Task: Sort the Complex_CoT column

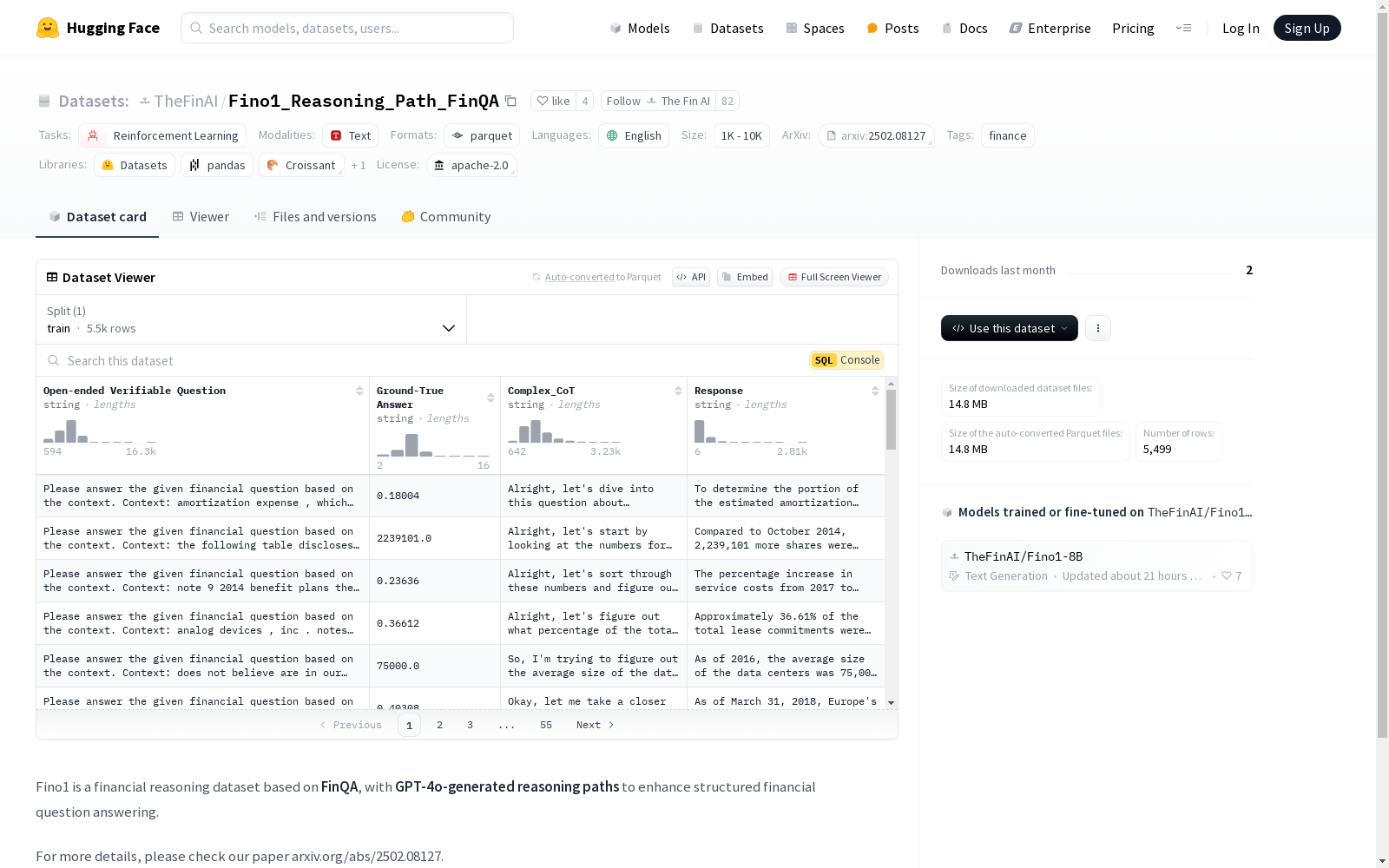Action: point(678,391)
